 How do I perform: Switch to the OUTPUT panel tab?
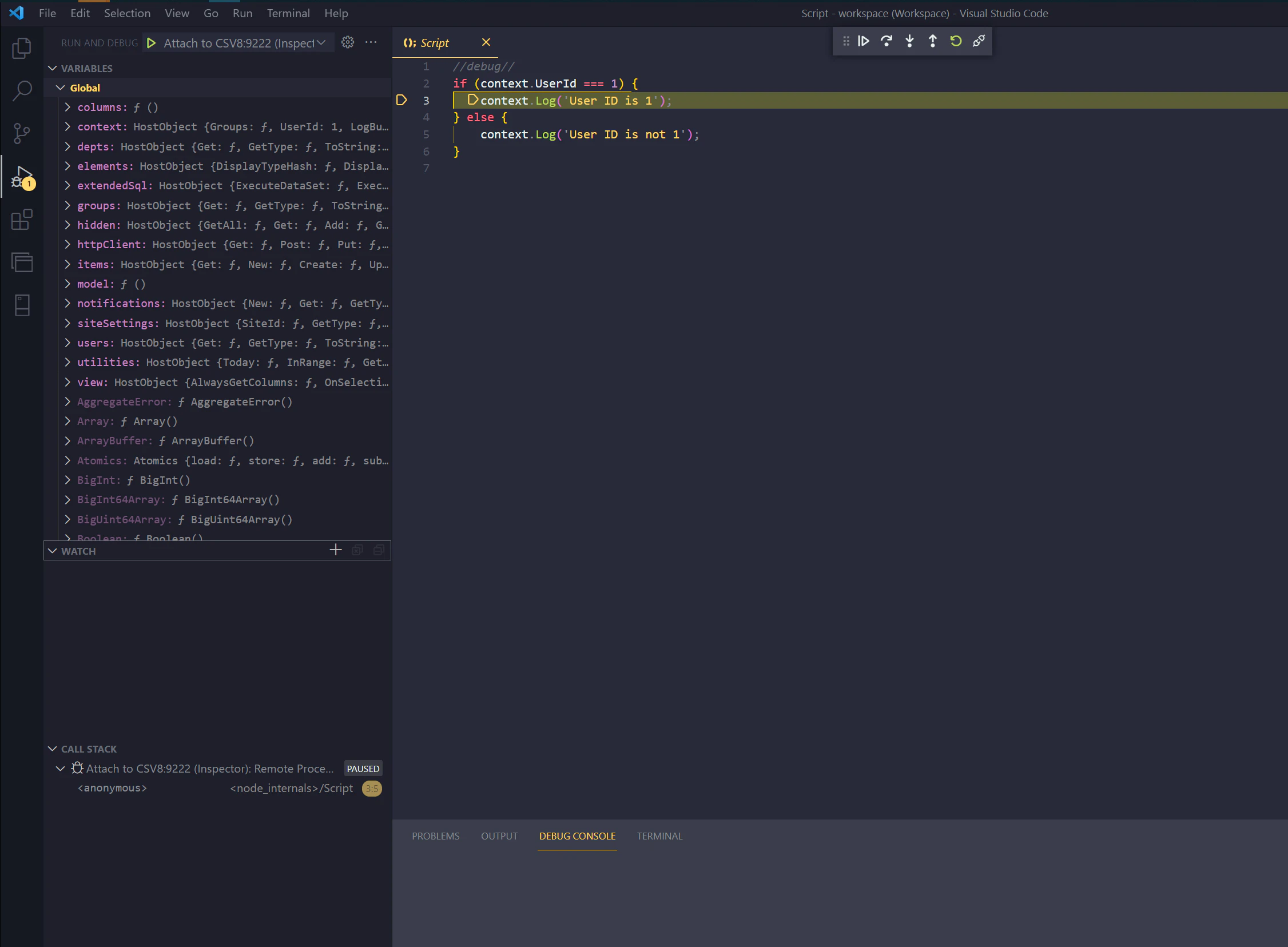(499, 836)
